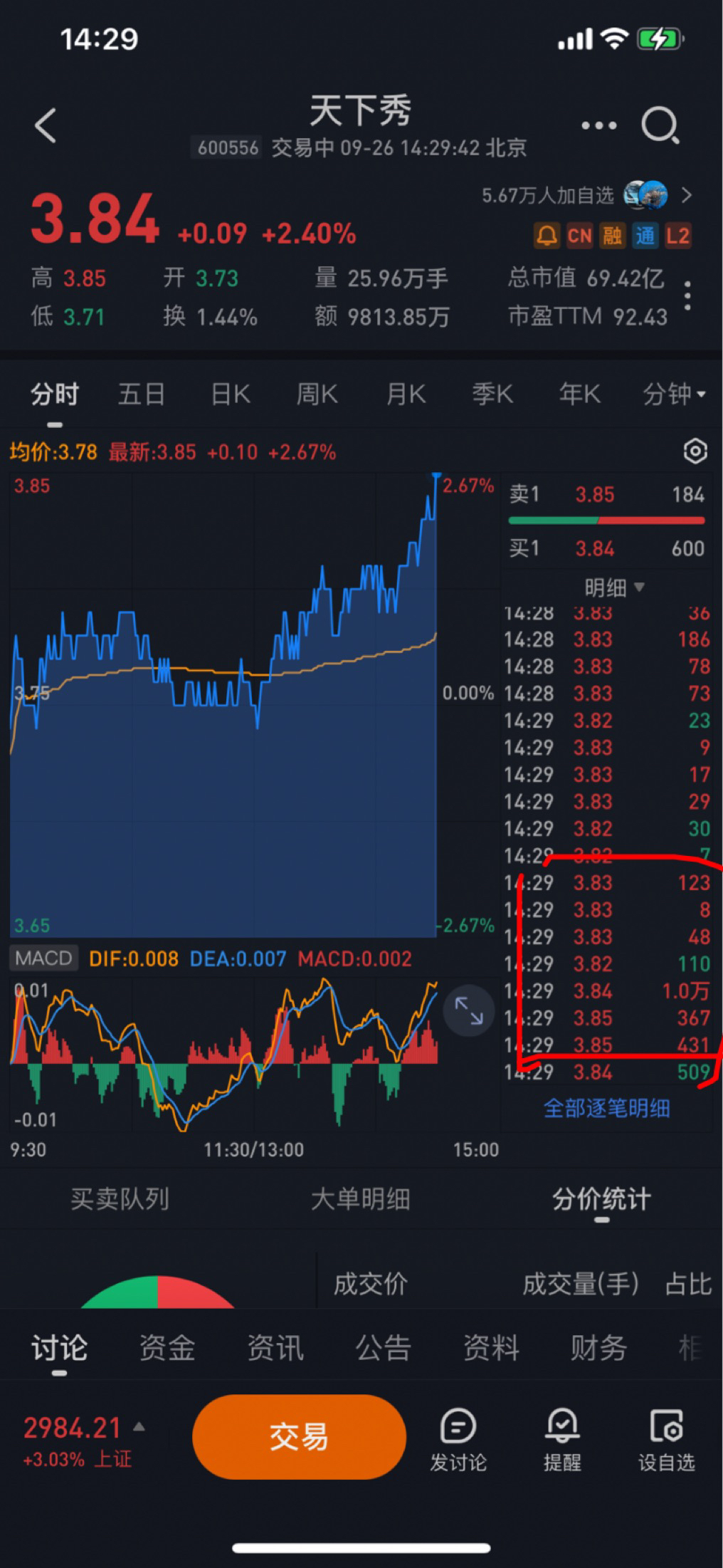Tap the 成交量(手) column header
Image resolution: width=723 pixels, height=1568 pixels.
(580, 1285)
